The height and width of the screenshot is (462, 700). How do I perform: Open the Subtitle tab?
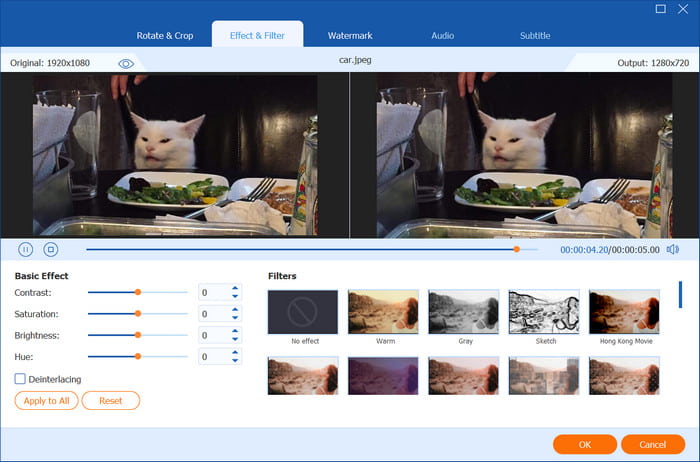tap(535, 36)
